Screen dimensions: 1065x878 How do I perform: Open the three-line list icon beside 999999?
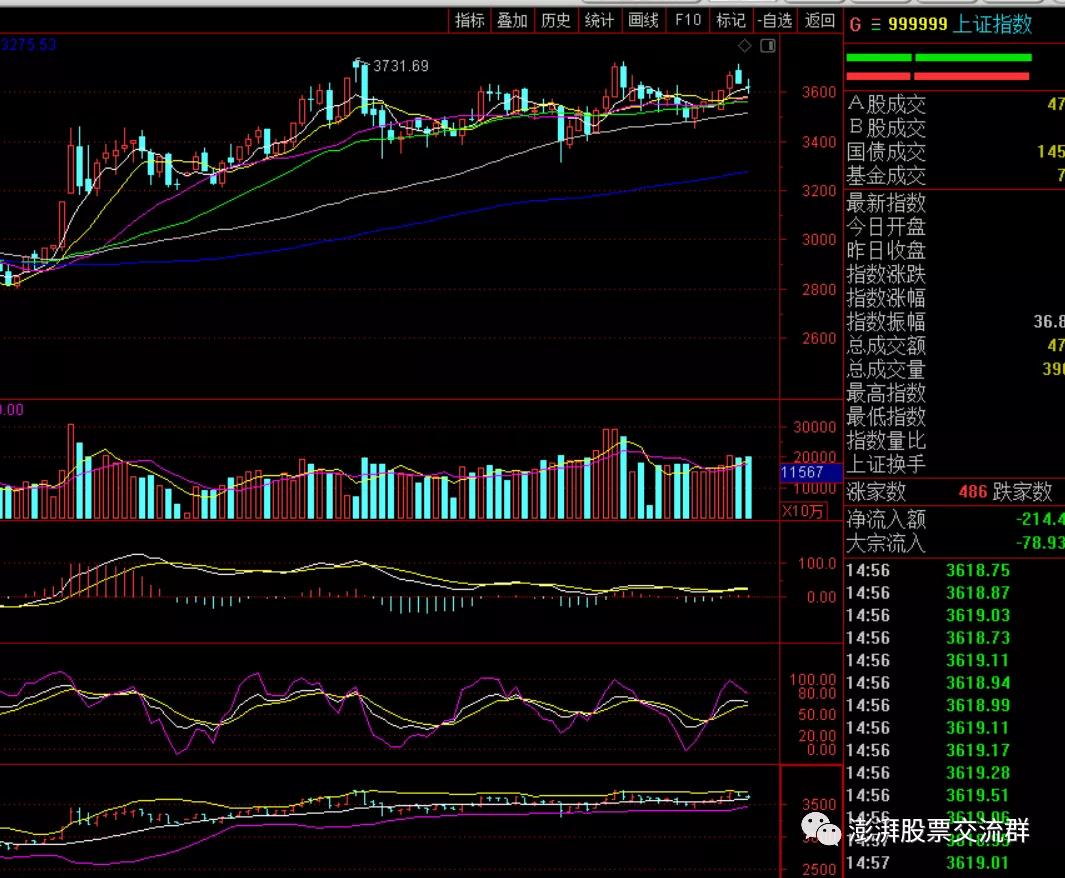tap(876, 25)
